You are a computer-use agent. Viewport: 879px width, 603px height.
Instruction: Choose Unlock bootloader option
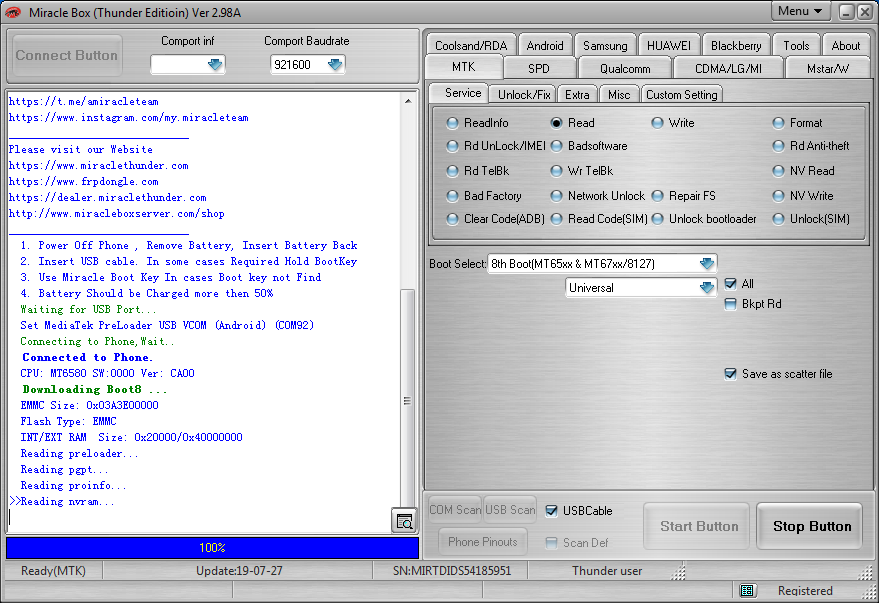tap(704, 219)
